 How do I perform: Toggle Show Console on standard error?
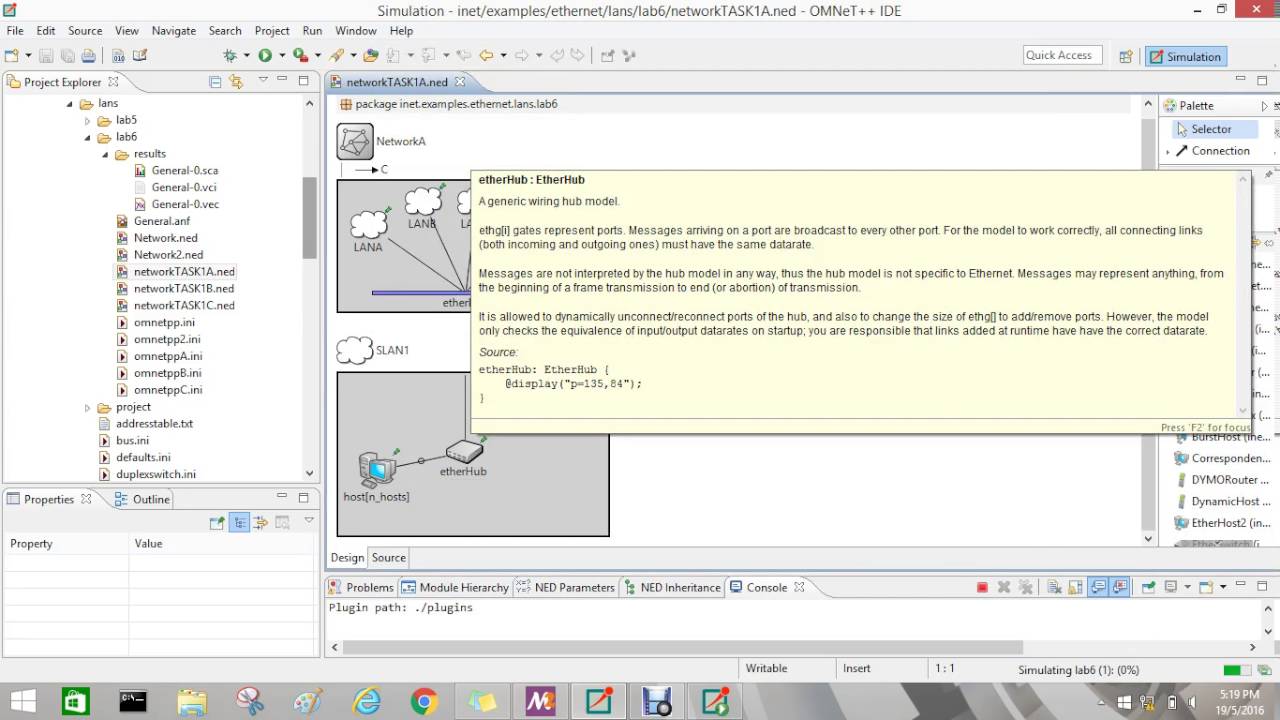point(1120,587)
